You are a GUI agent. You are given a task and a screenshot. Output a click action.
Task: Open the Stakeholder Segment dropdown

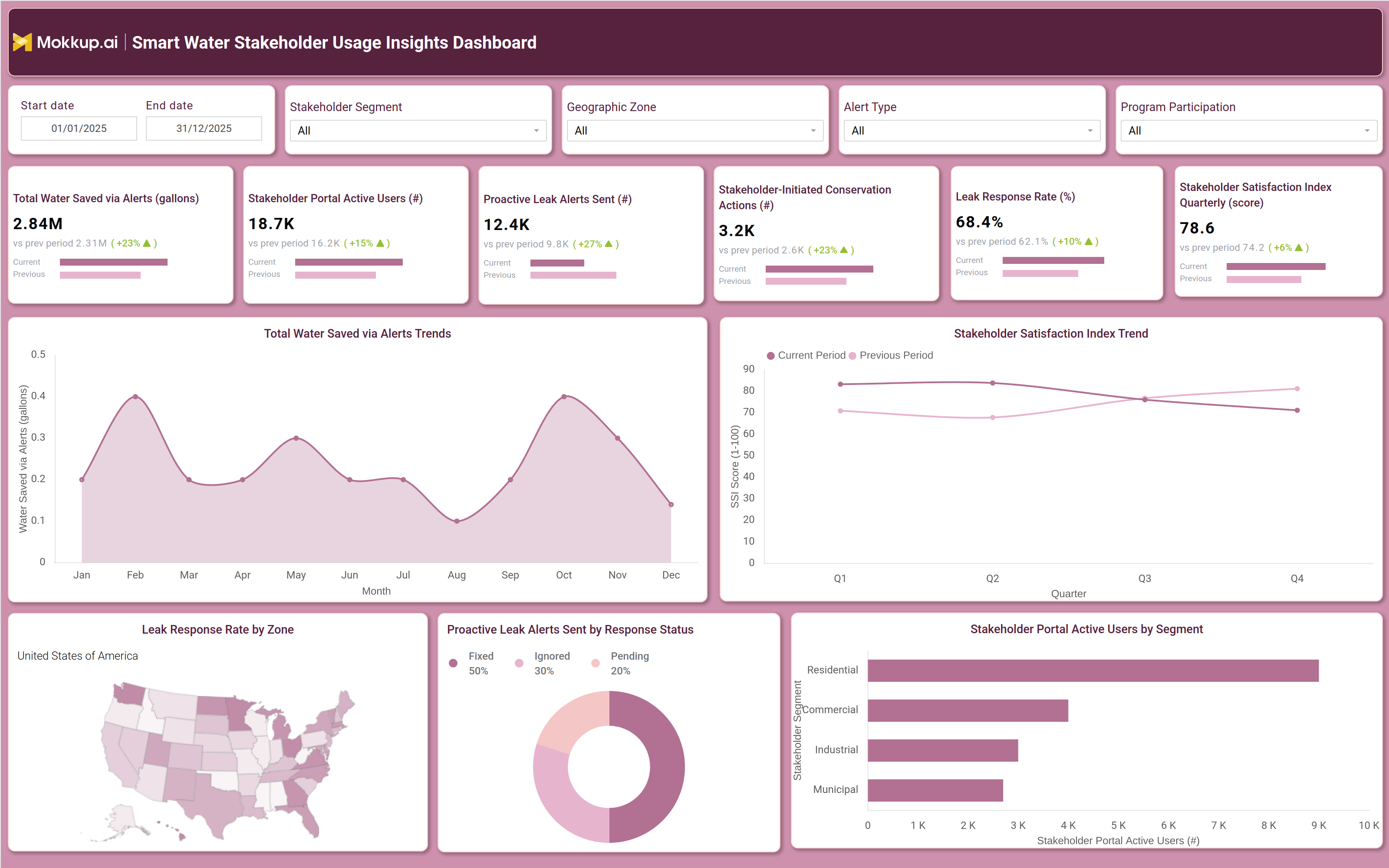(x=418, y=131)
